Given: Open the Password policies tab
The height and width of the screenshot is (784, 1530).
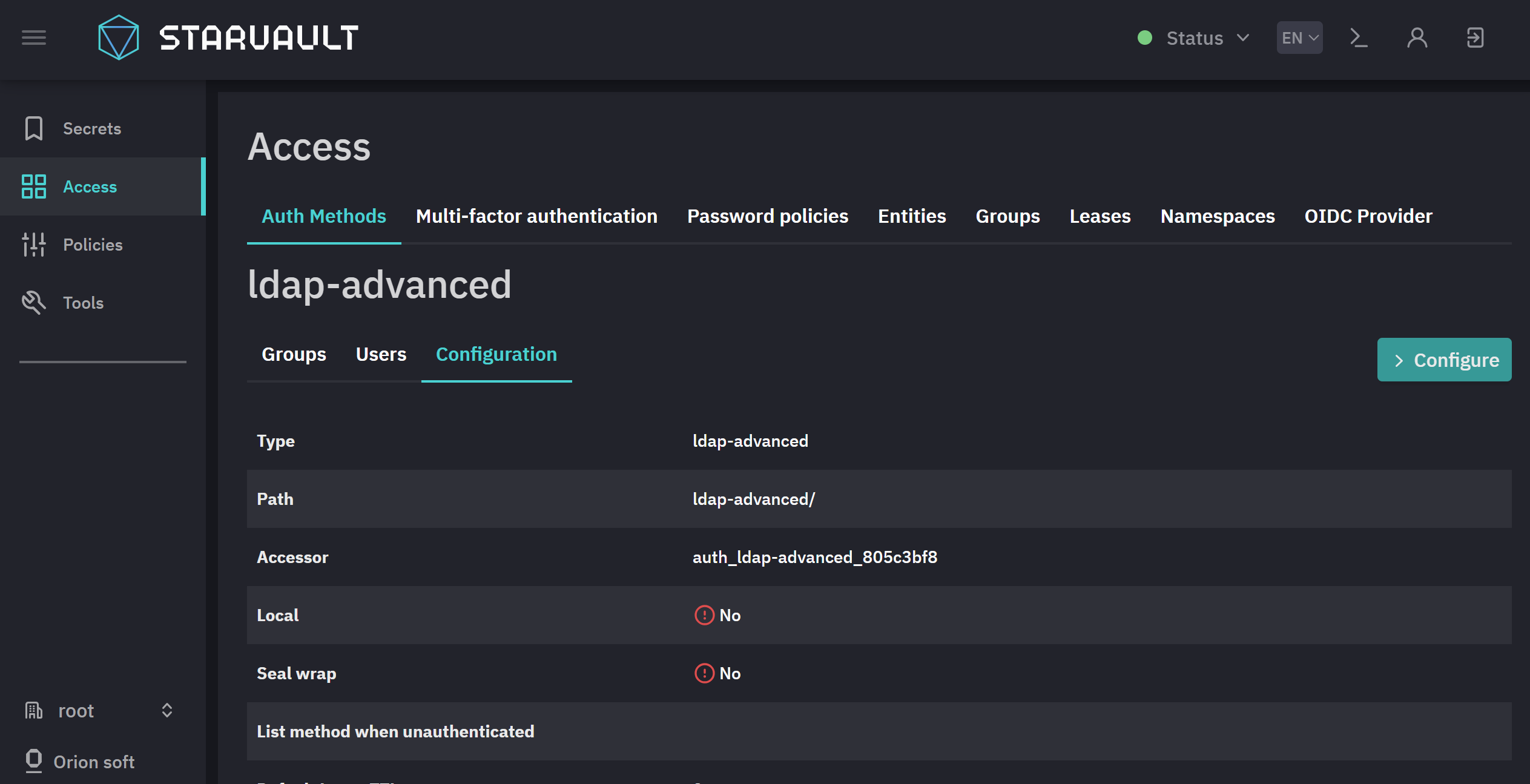Looking at the screenshot, I should (768, 216).
